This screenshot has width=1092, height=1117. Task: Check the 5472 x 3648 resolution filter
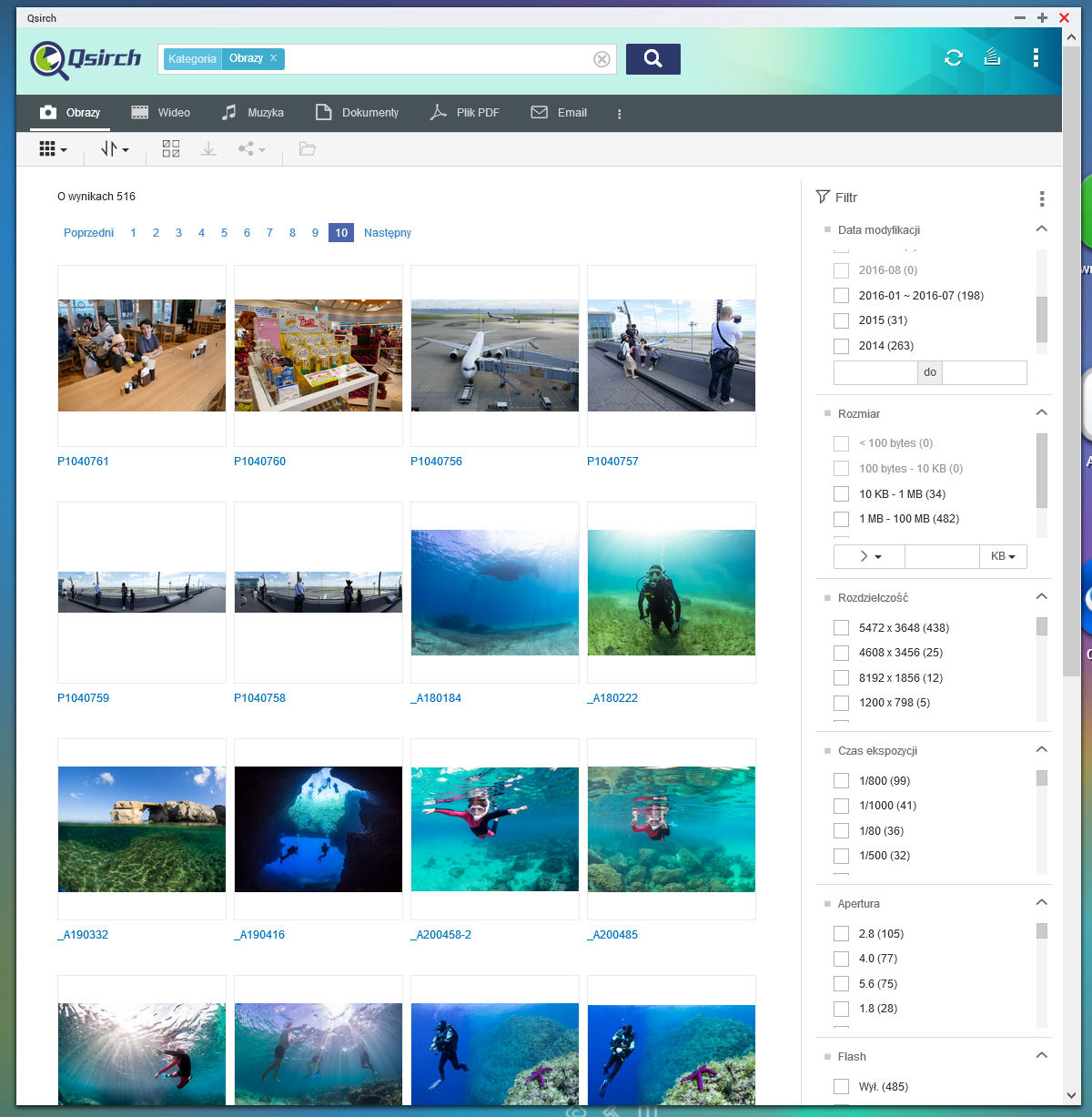pyautogui.click(x=841, y=628)
